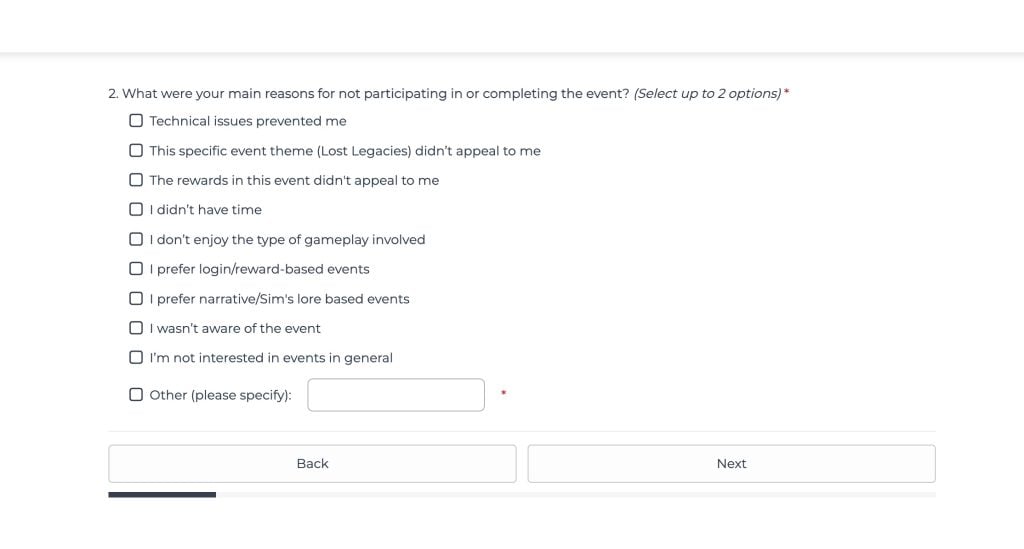Click "I wasn't aware of the event" label text
Image resolution: width=1024 pixels, height=549 pixels.
(235, 328)
